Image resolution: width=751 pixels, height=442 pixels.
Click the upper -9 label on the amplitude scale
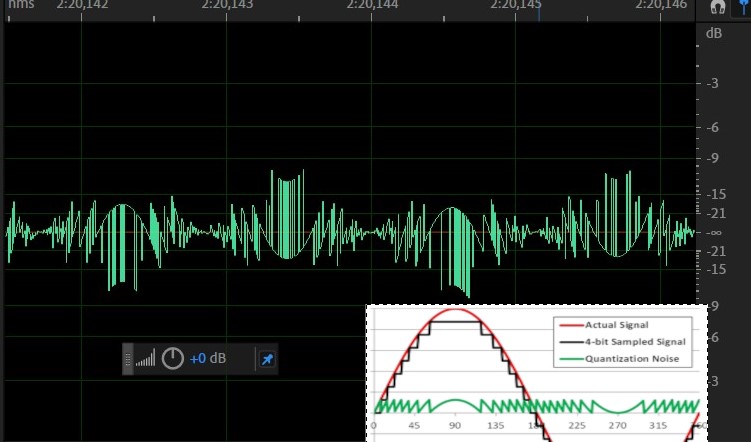coord(713,158)
